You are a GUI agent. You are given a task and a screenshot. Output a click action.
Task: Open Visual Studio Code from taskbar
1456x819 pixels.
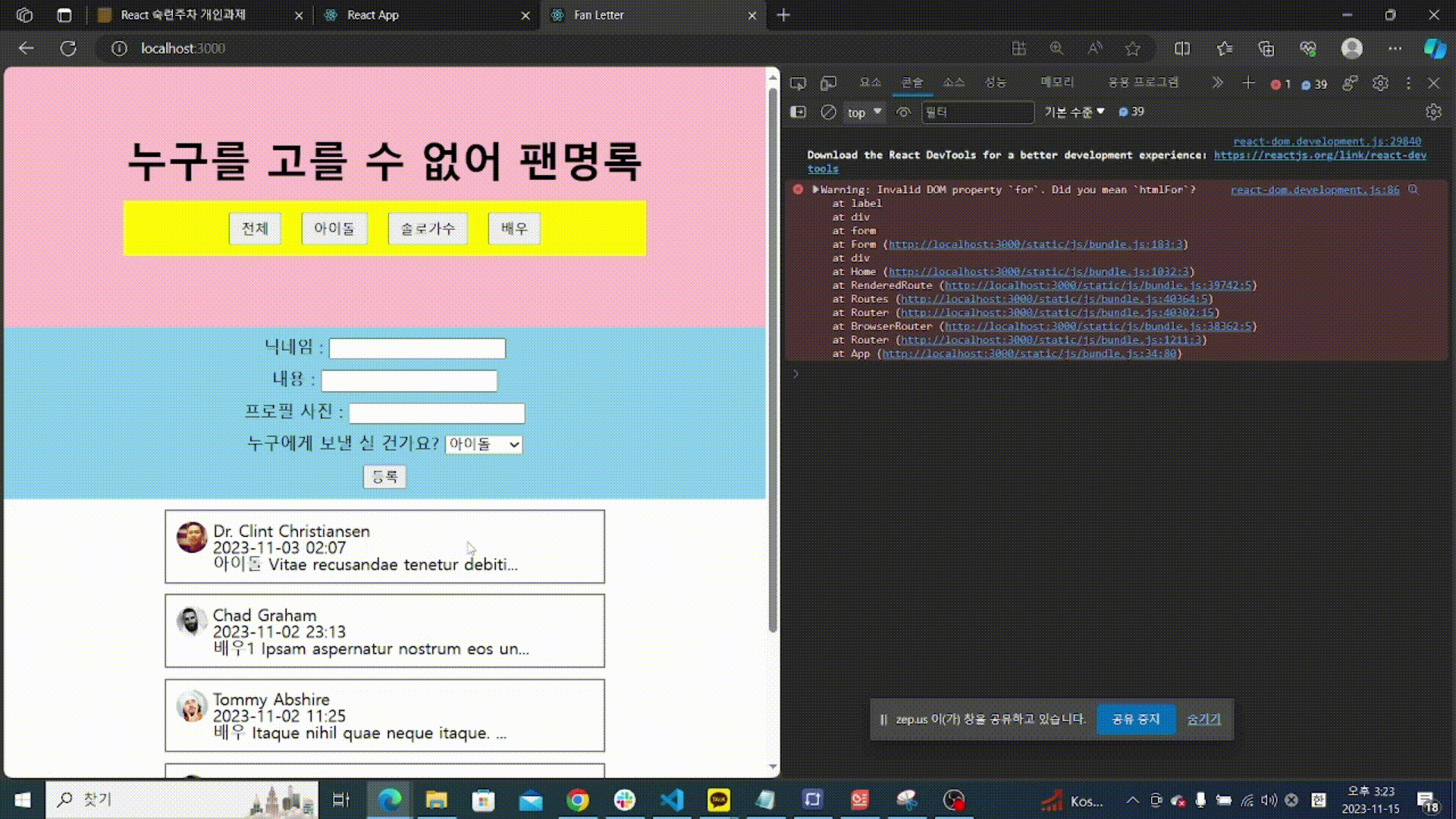point(672,800)
